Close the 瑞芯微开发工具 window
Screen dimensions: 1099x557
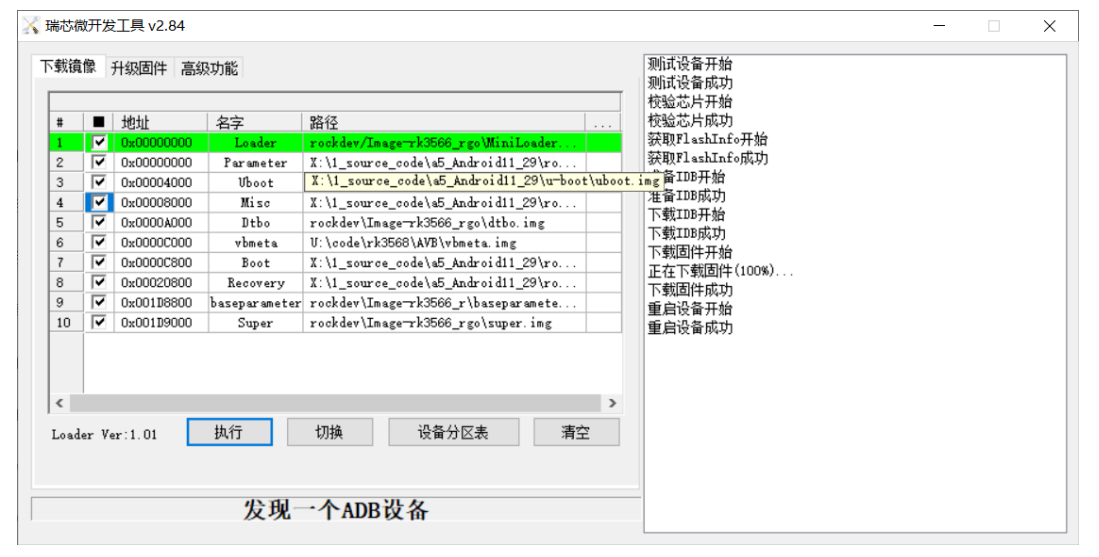click(x=1049, y=26)
